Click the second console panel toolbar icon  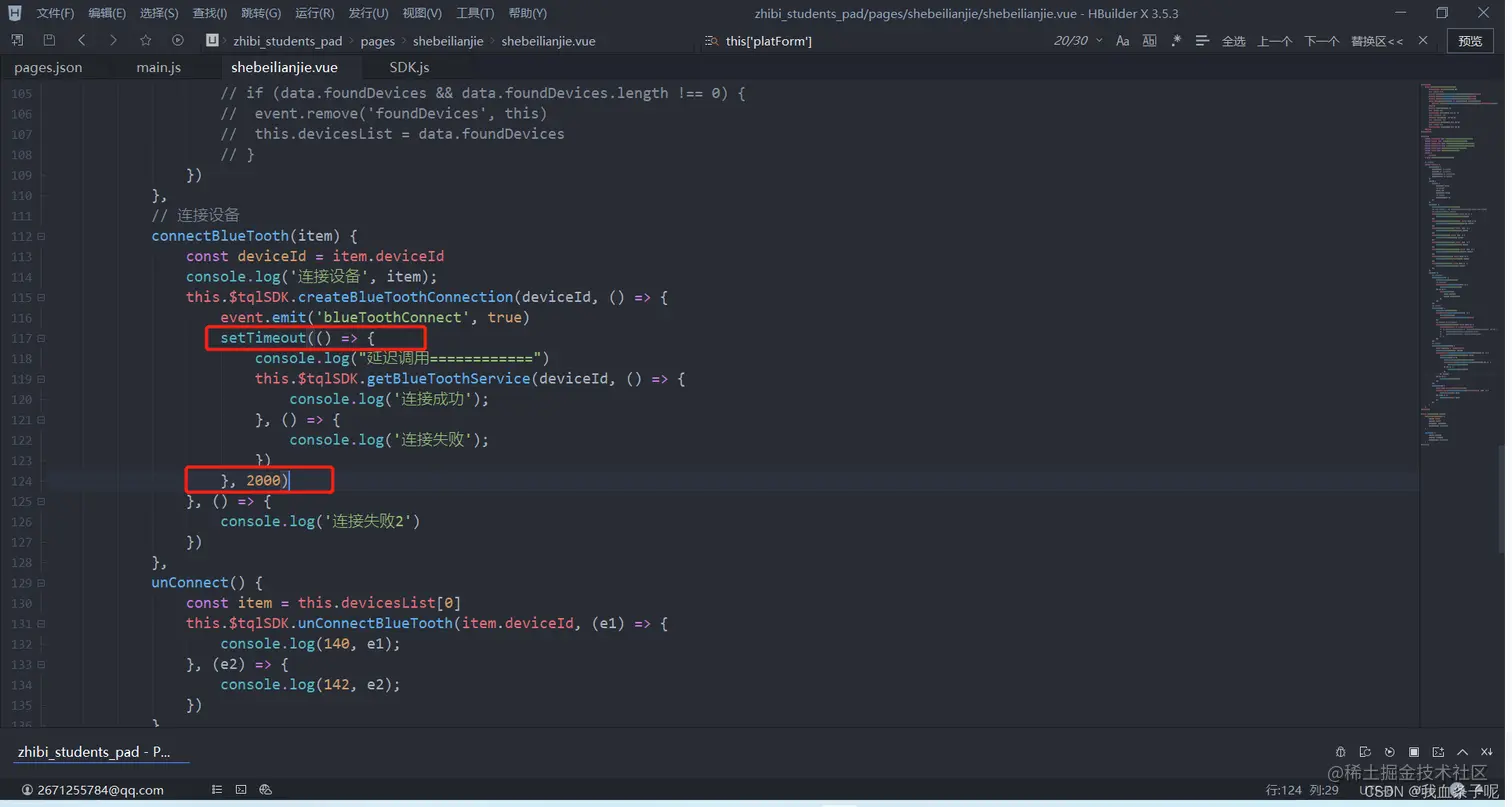pyautogui.click(x=1365, y=752)
